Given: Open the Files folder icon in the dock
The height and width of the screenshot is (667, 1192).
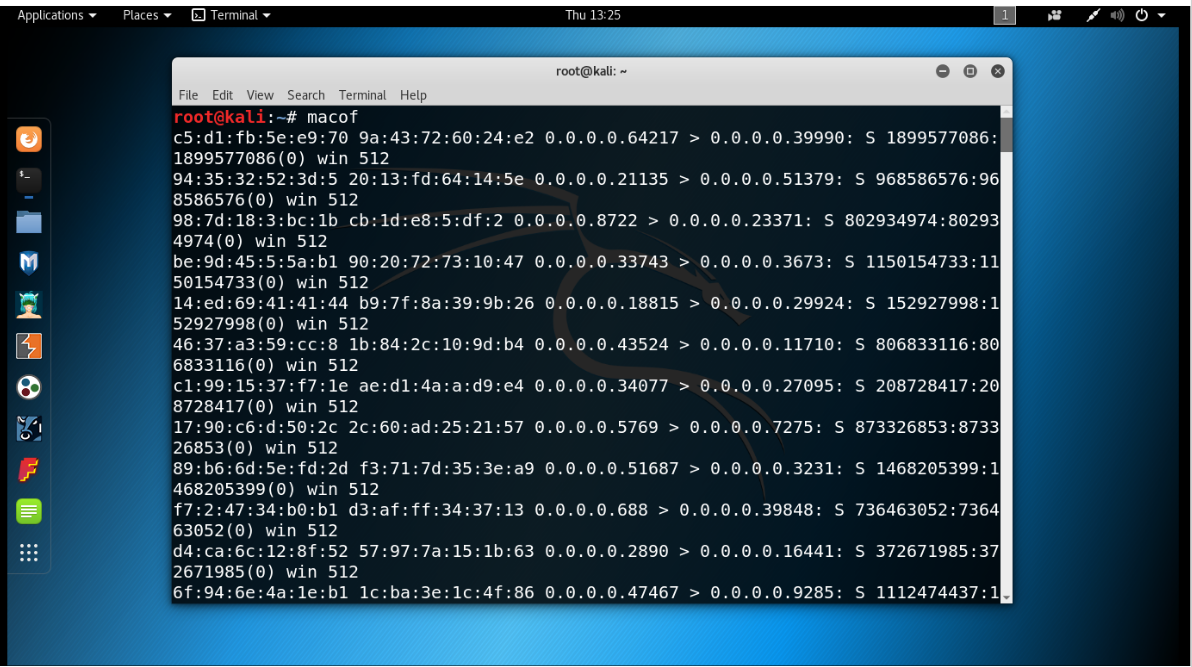Looking at the screenshot, I should pyautogui.click(x=29, y=222).
